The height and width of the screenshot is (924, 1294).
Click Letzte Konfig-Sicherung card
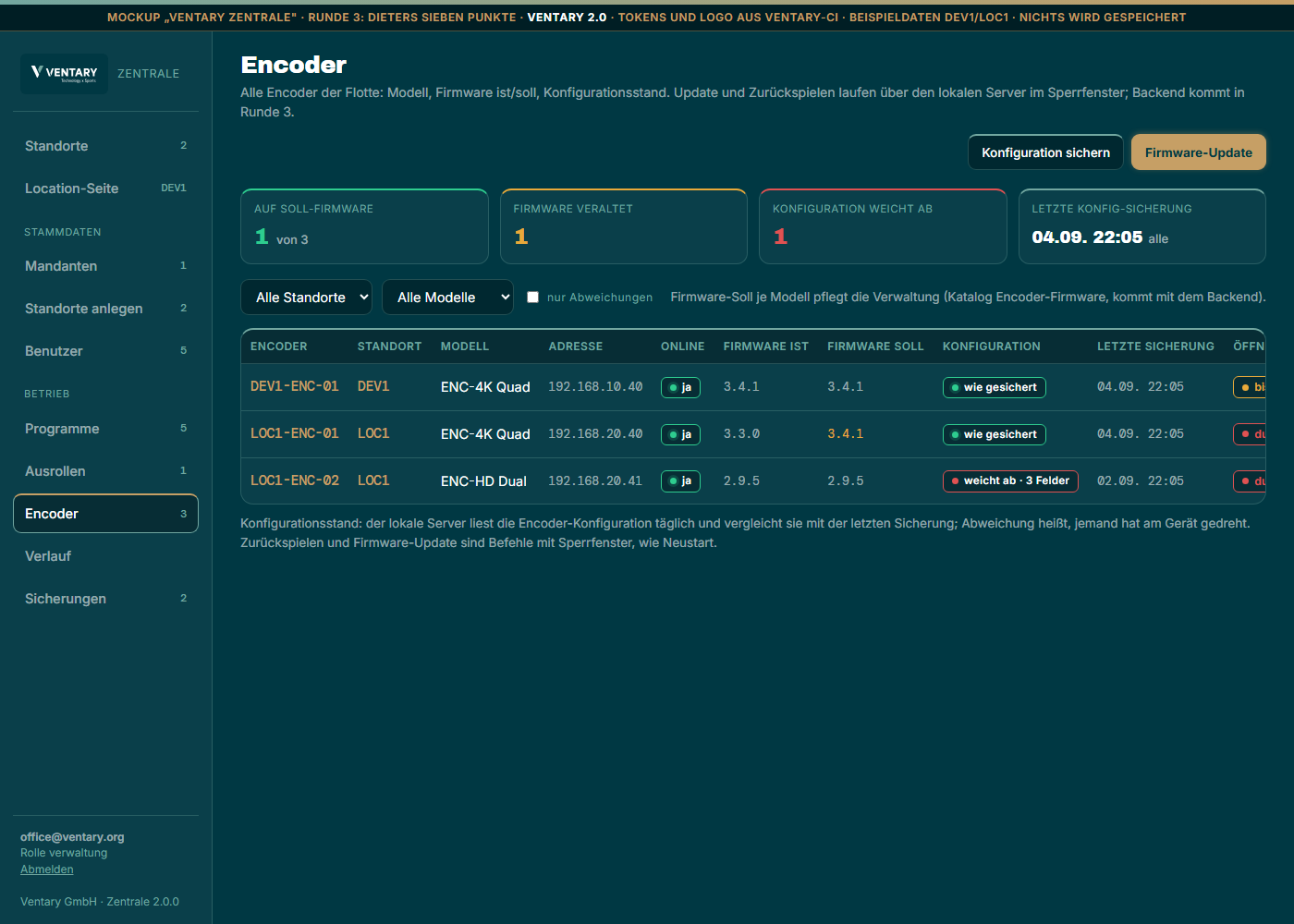(x=1142, y=226)
